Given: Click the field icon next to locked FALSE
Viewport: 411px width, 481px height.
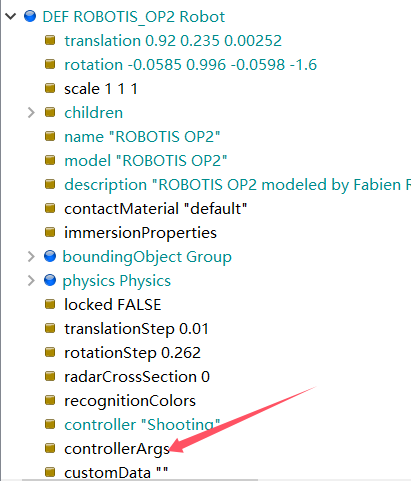Looking at the screenshot, I should [x=50, y=304].
